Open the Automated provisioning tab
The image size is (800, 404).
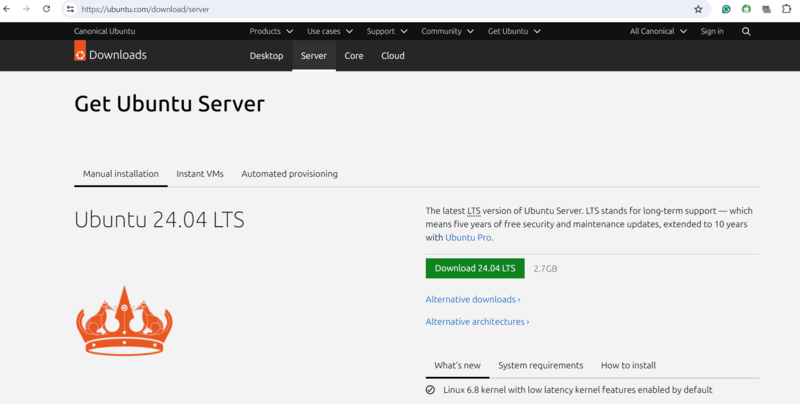point(289,174)
